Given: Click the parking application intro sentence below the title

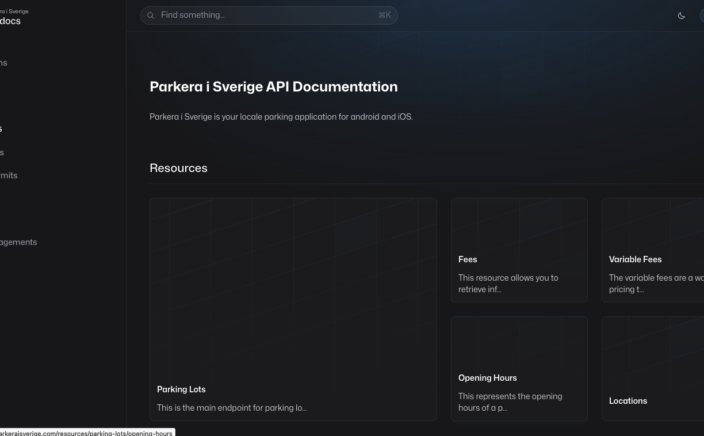Looking at the screenshot, I should tap(280, 117).
